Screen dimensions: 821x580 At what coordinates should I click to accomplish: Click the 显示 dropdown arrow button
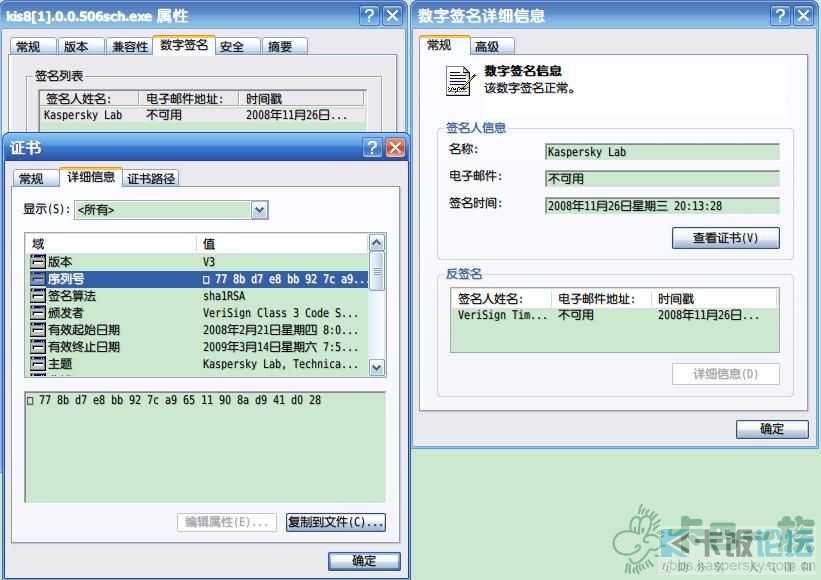pyautogui.click(x=260, y=210)
